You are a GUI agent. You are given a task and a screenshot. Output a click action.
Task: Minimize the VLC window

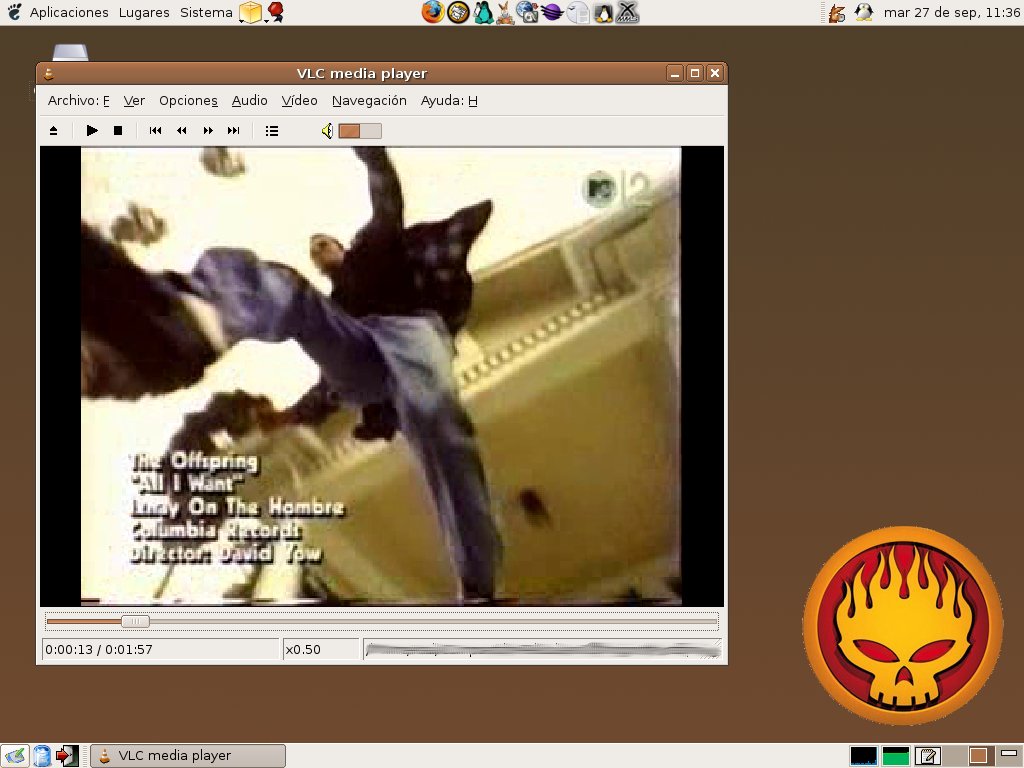[675, 73]
